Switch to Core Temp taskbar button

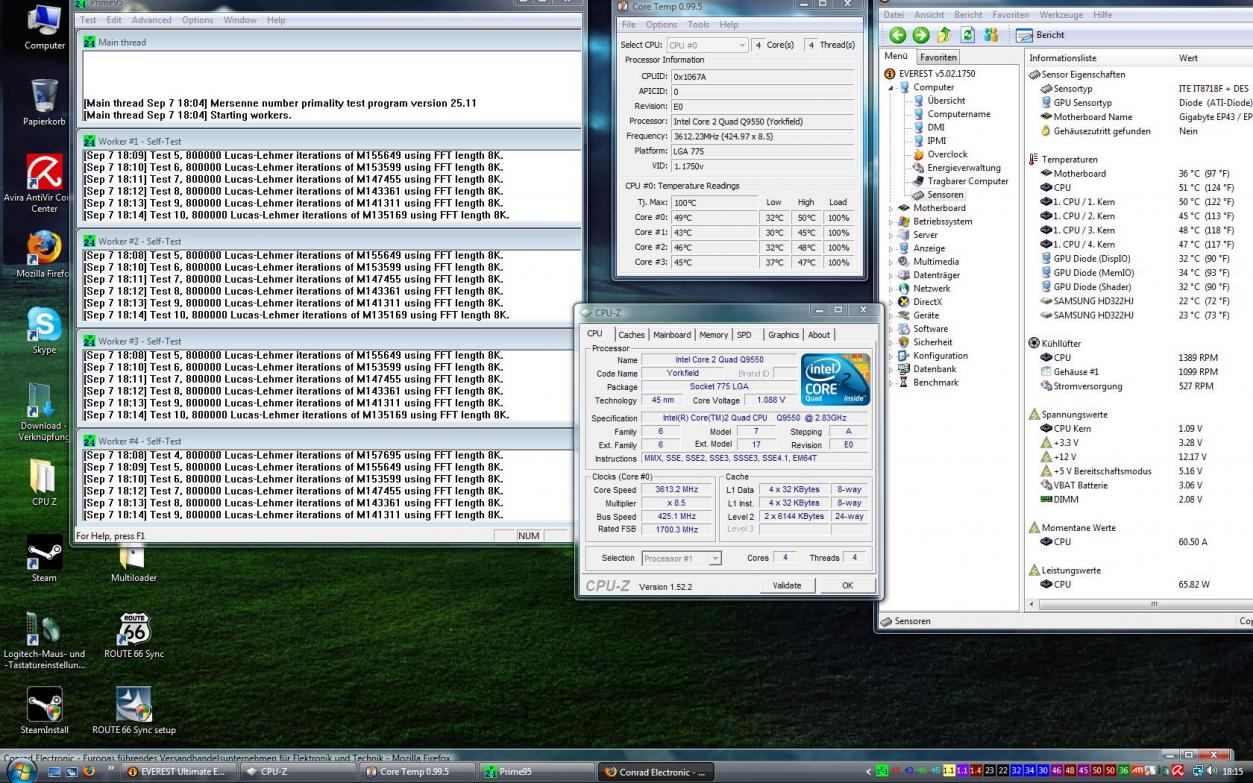(418, 772)
